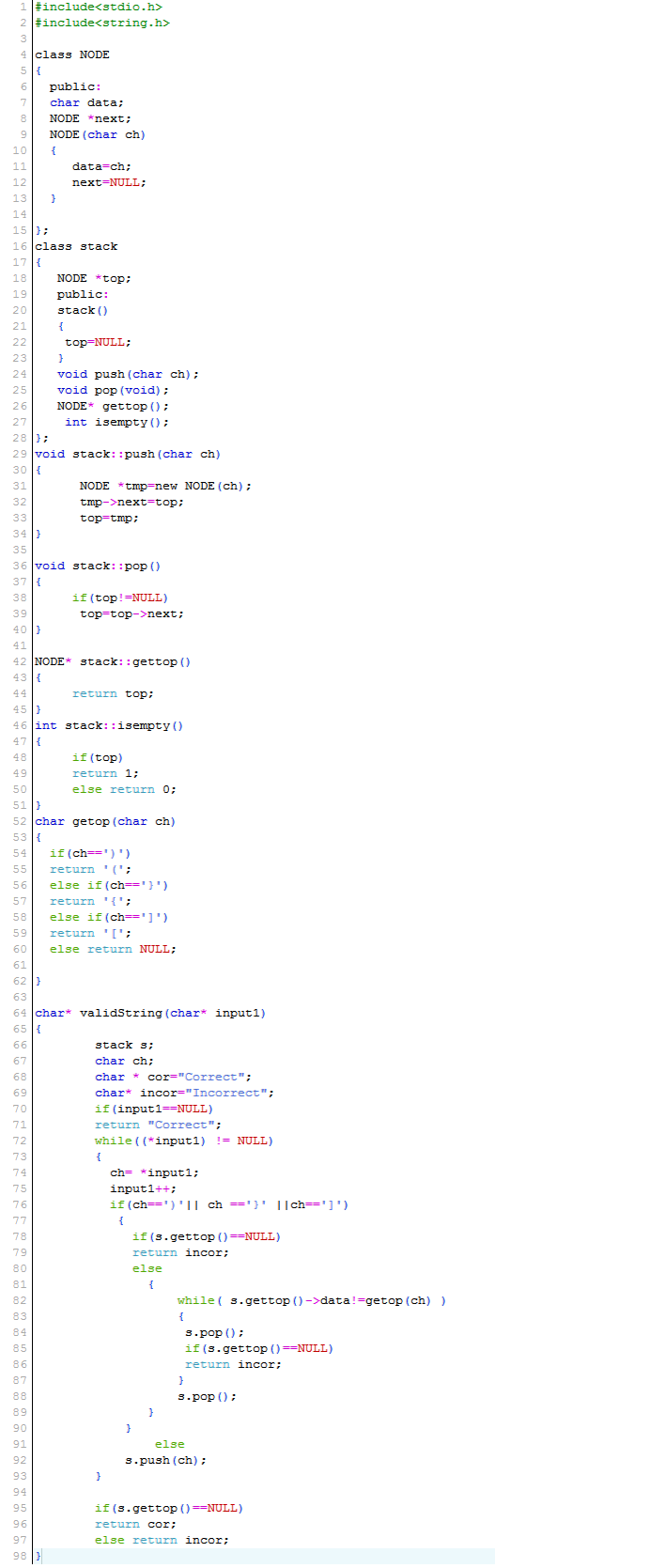Click the 'char* validString(char* input1)' header
Viewport: 650px width, 1568px height.
coord(150,1013)
